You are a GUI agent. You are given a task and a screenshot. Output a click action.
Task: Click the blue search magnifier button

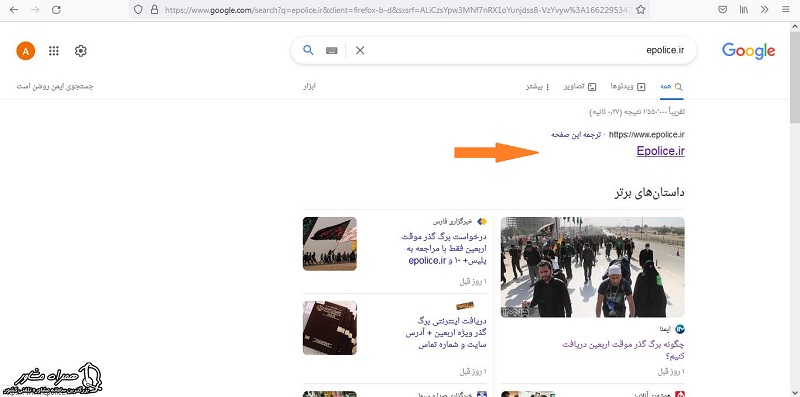point(308,50)
